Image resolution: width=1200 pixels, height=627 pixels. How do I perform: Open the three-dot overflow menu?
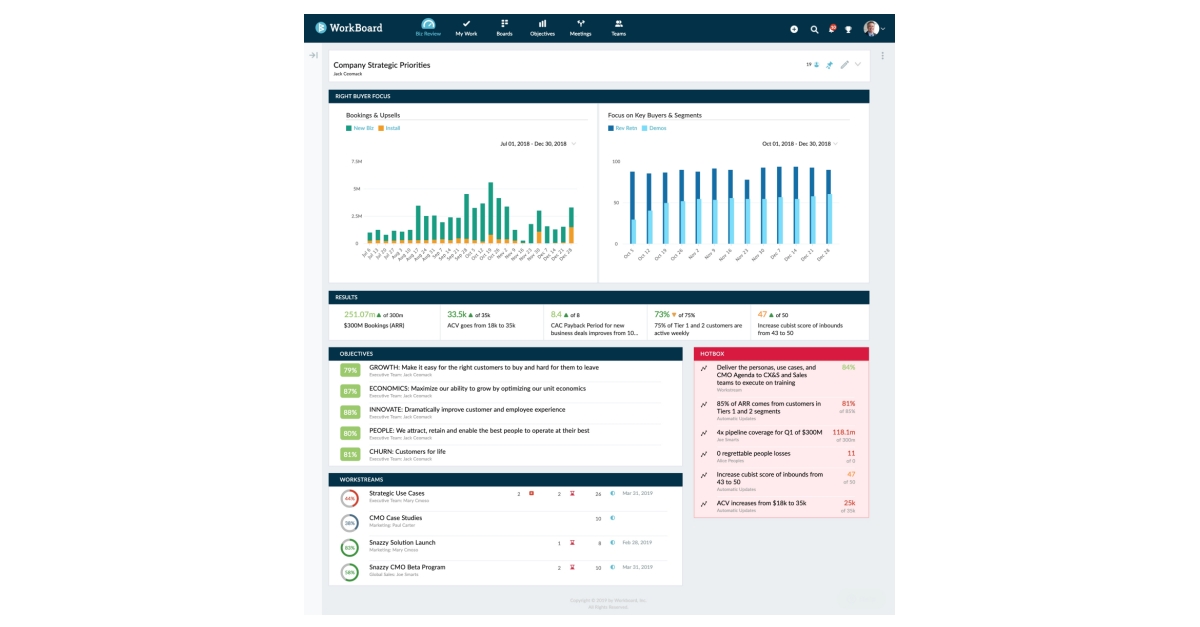pyautogui.click(x=882, y=56)
